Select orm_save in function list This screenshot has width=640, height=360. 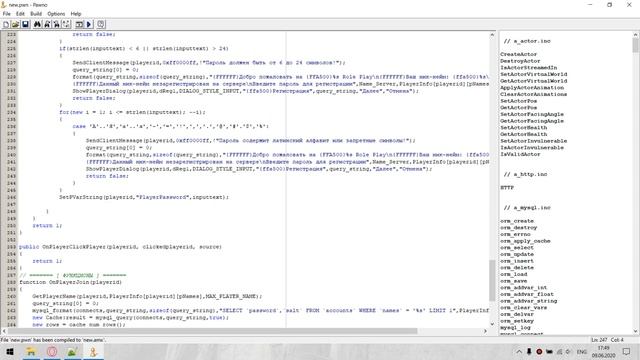pos(513,281)
